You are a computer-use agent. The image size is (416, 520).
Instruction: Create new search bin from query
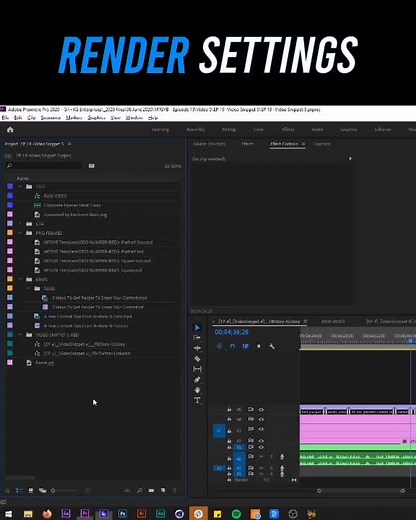point(91,166)
